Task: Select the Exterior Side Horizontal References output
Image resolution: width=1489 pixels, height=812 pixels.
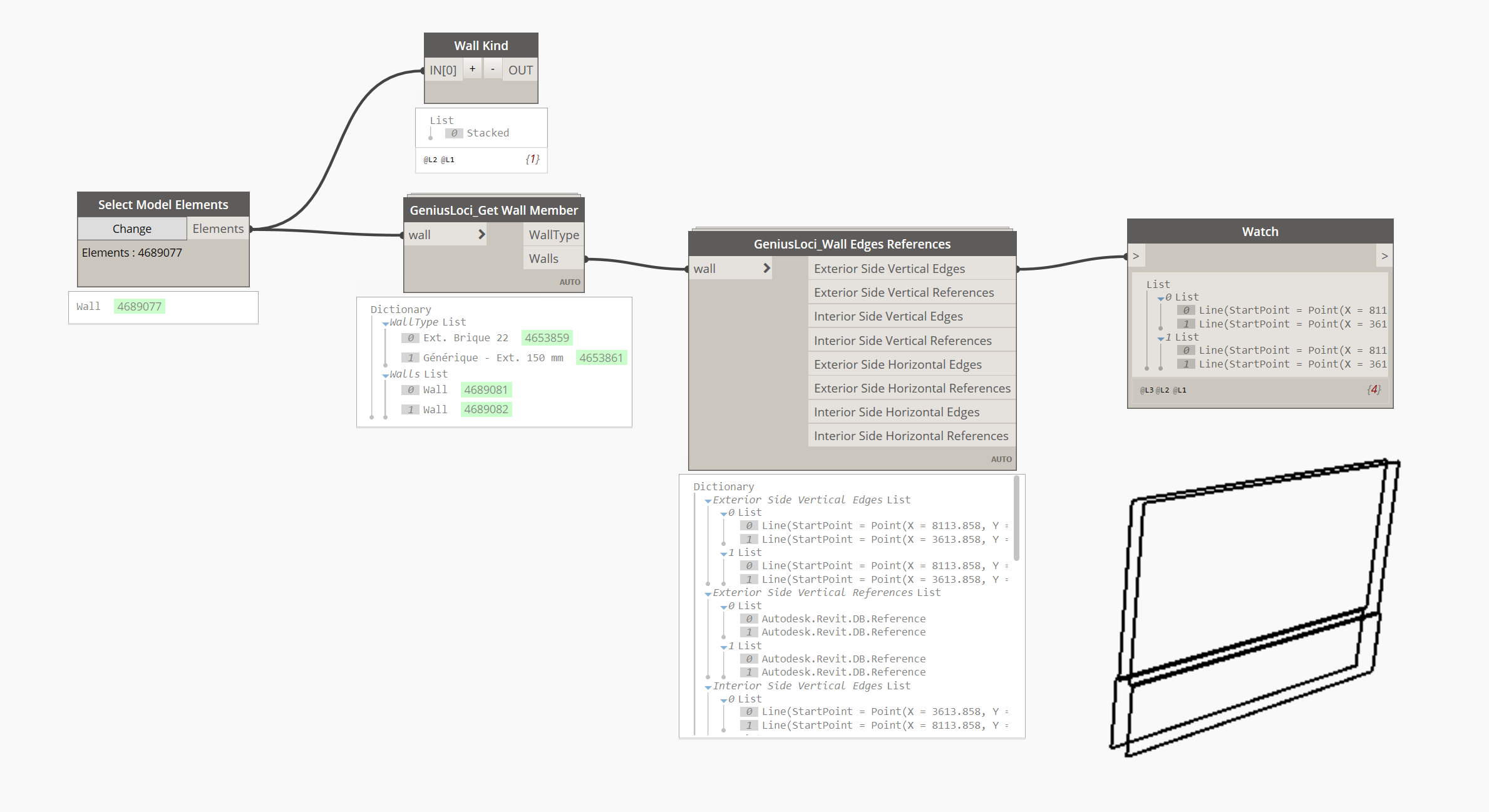Action: [911, 388]
